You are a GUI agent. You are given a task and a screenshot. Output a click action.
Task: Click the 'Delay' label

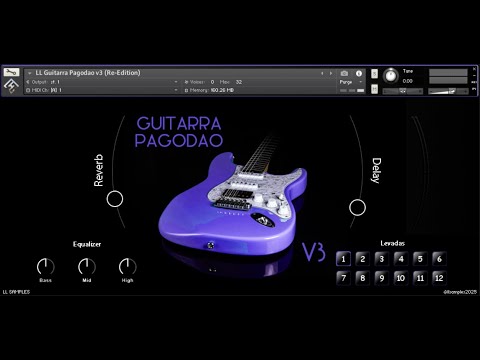(x=376, y=170)
